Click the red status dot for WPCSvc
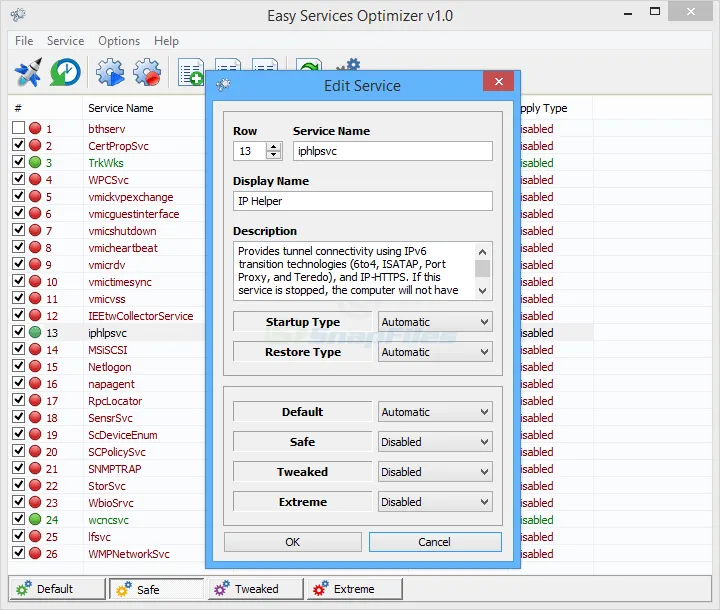This screenshot has width=720, height=610. click(x=35, y=179)
